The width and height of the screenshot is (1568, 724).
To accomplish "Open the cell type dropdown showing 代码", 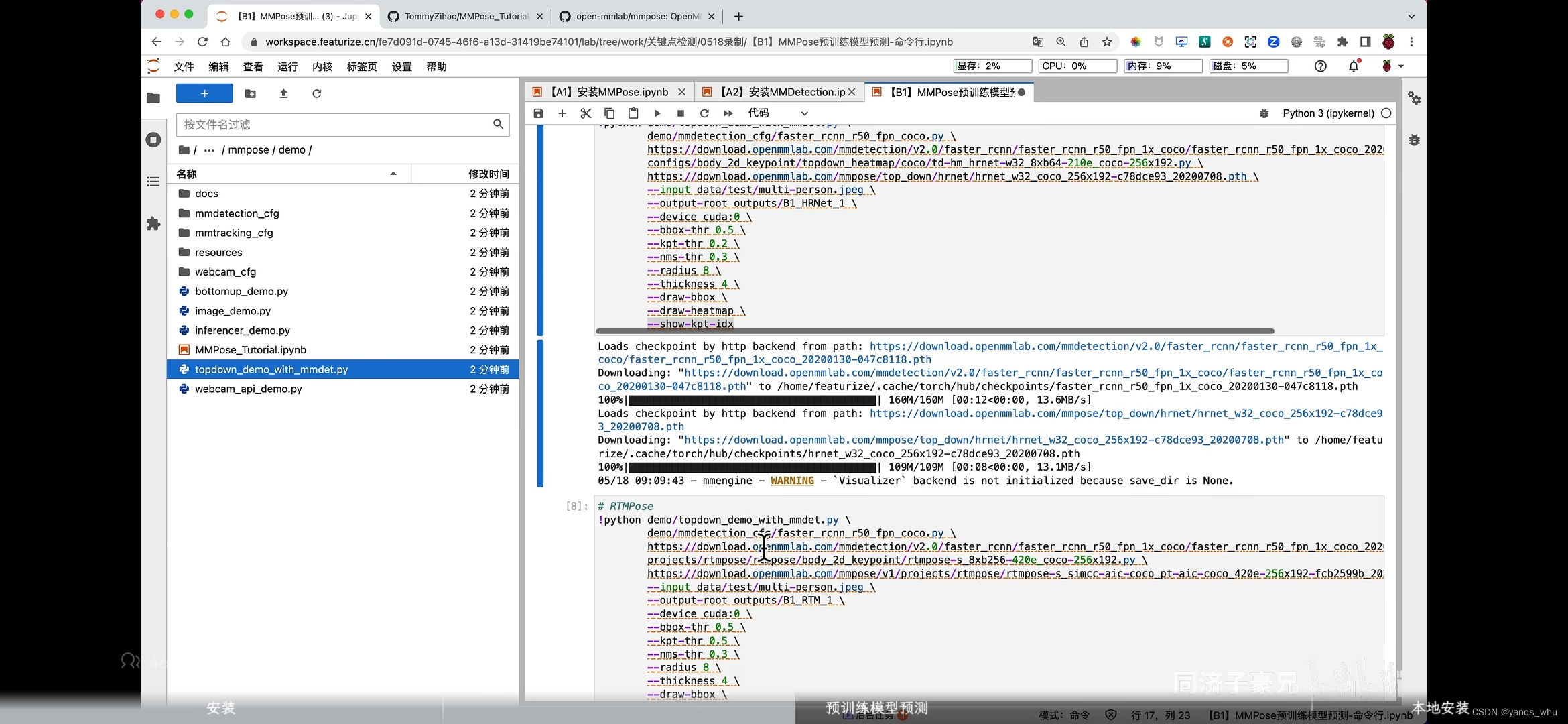I will (778, 113).
